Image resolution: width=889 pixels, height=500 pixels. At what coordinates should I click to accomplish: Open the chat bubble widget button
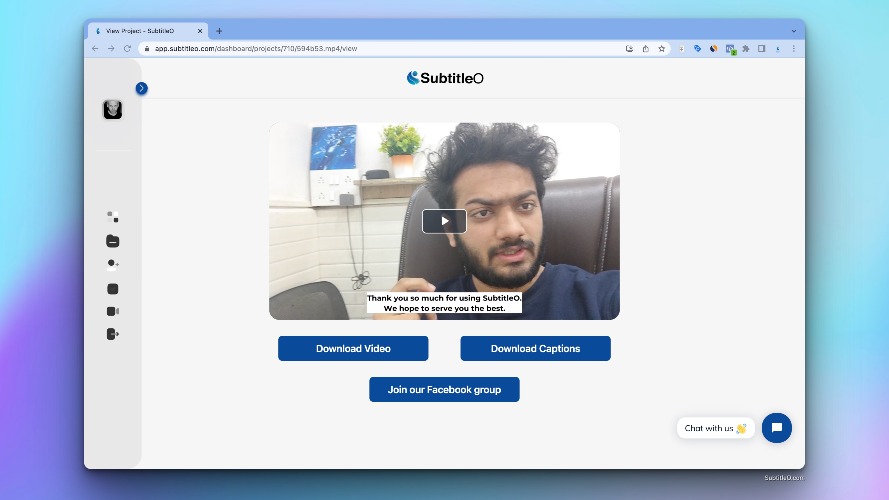coord(777,428)
